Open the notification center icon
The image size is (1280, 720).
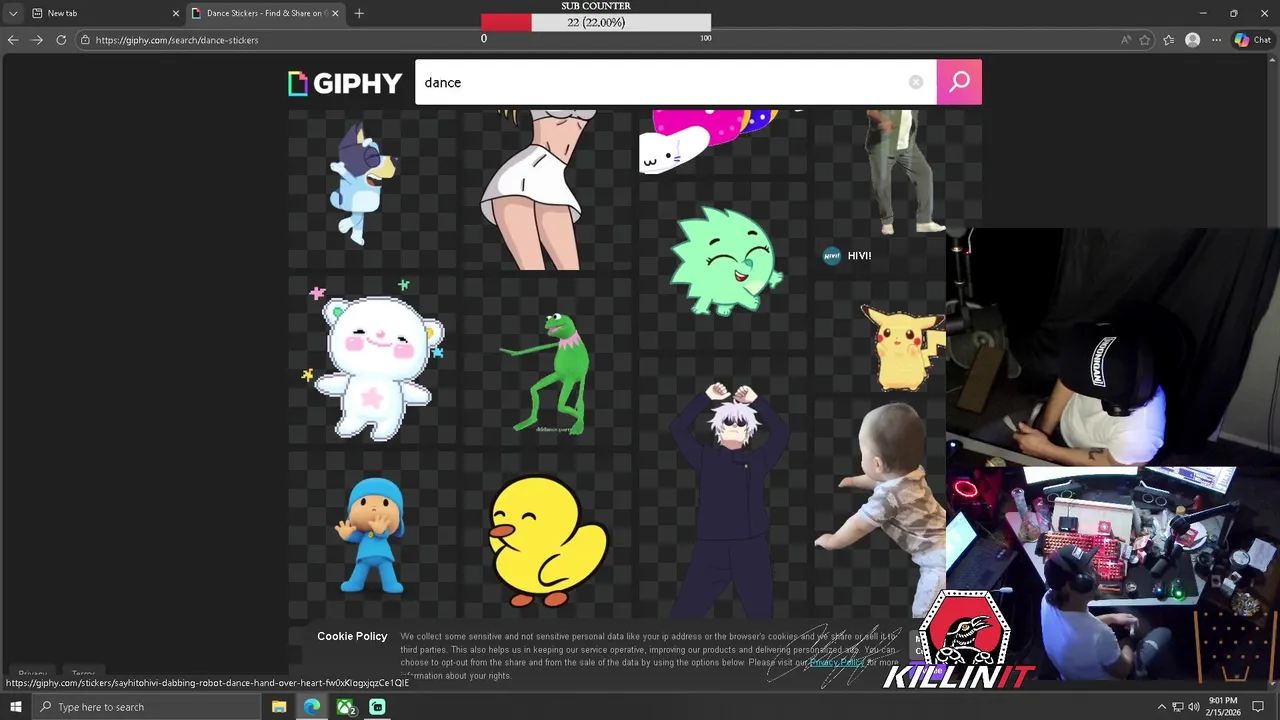1258,707
